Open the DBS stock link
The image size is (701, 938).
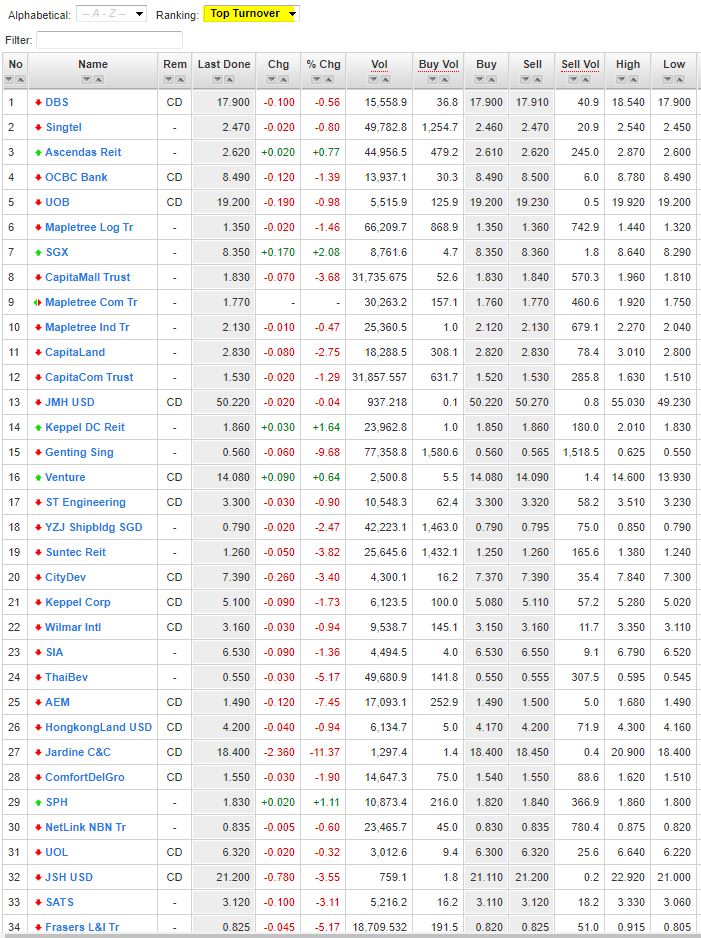[57, 102]
